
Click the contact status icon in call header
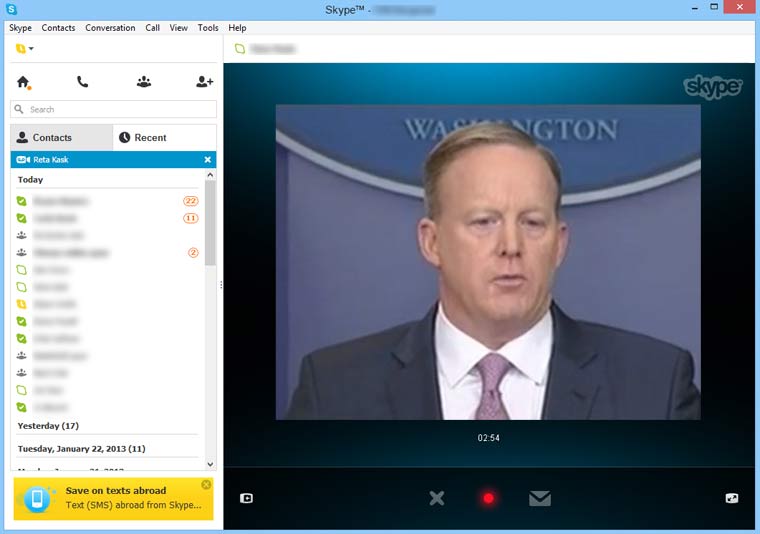click(x=240, y=48)
